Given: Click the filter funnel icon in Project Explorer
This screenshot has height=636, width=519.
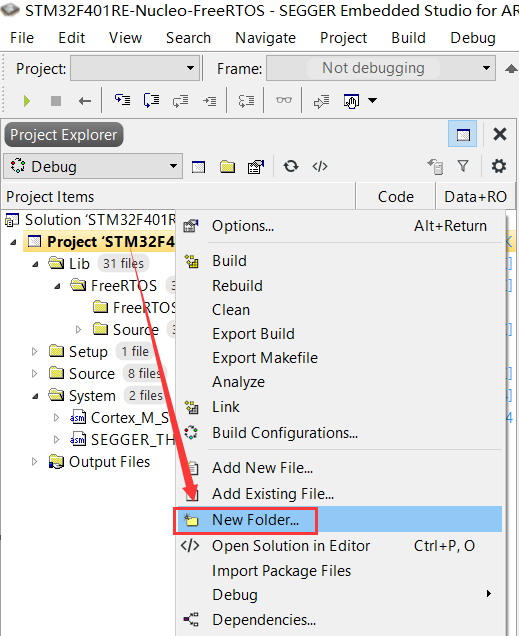Looking at the screenshot, I should [x=463, y=165].
